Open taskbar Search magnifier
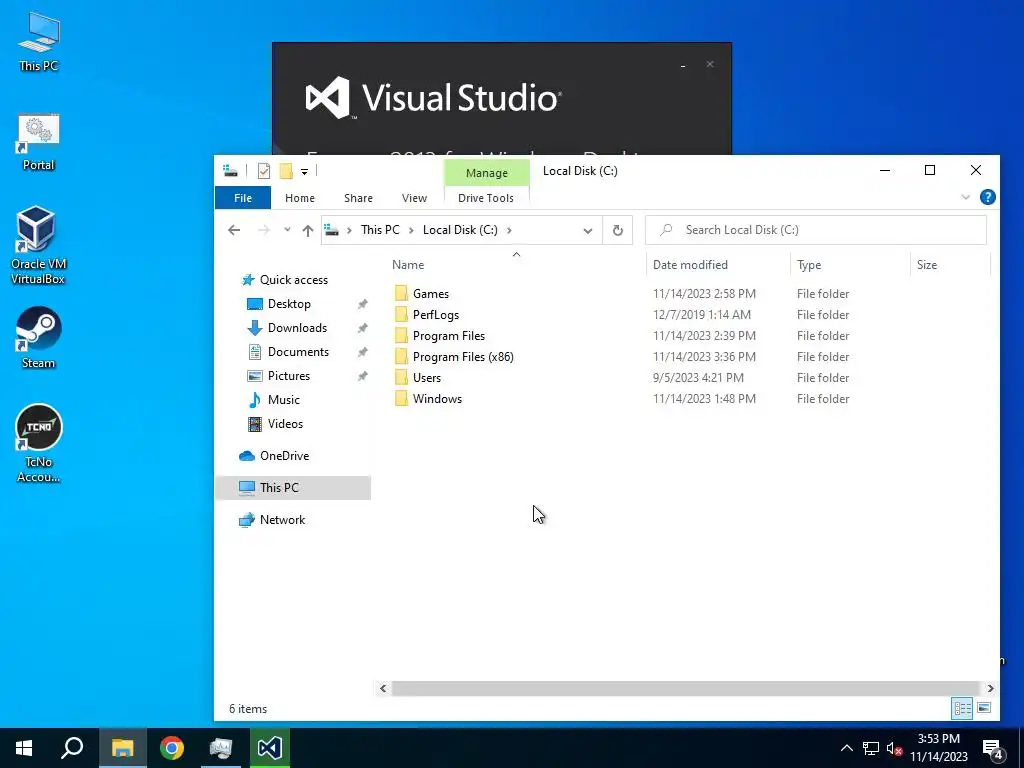 click(72, 748)
